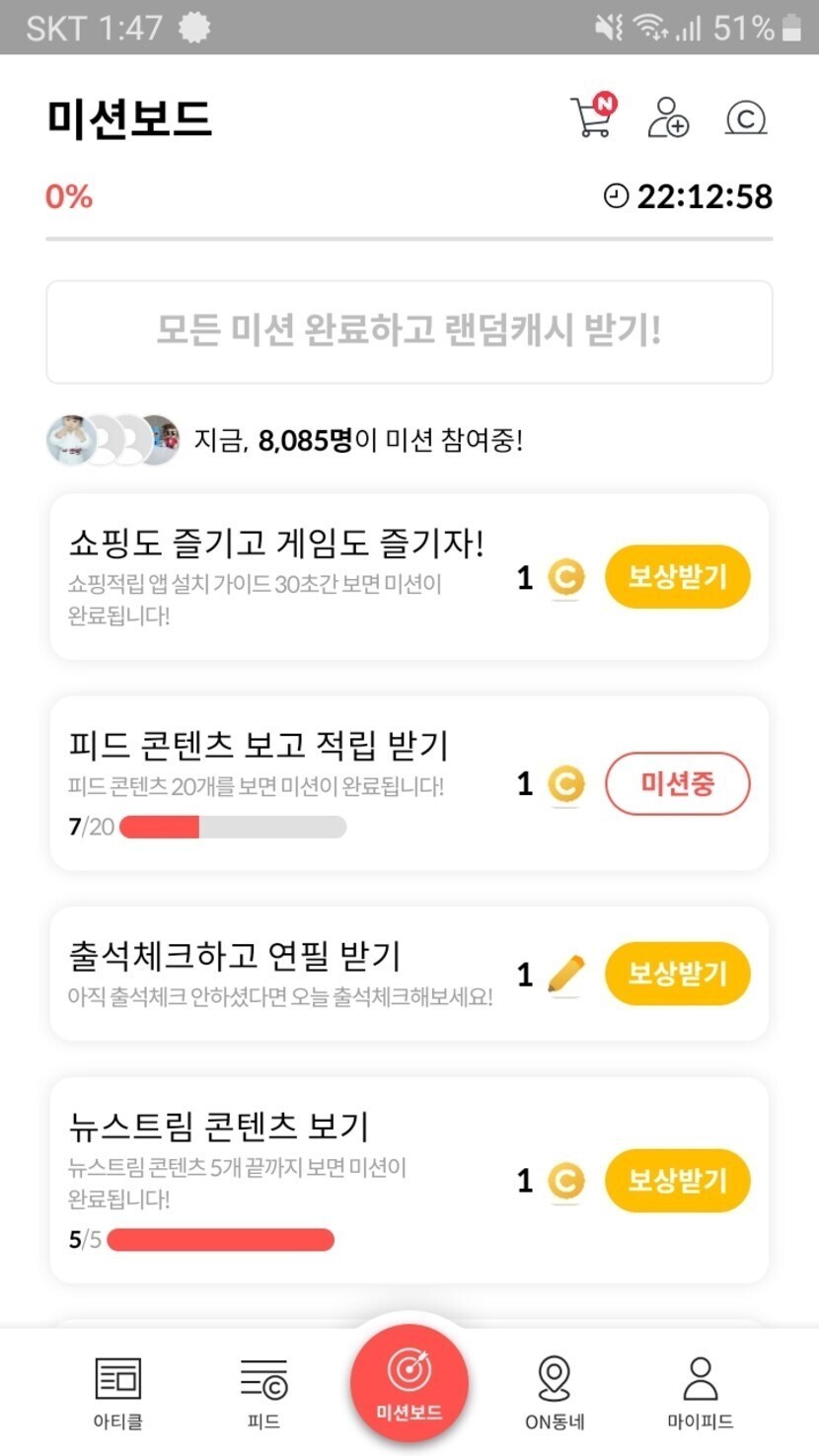Screen dimensions: 819x1456
Task: Tap the random cash reward banner
Action: point(409,331)
